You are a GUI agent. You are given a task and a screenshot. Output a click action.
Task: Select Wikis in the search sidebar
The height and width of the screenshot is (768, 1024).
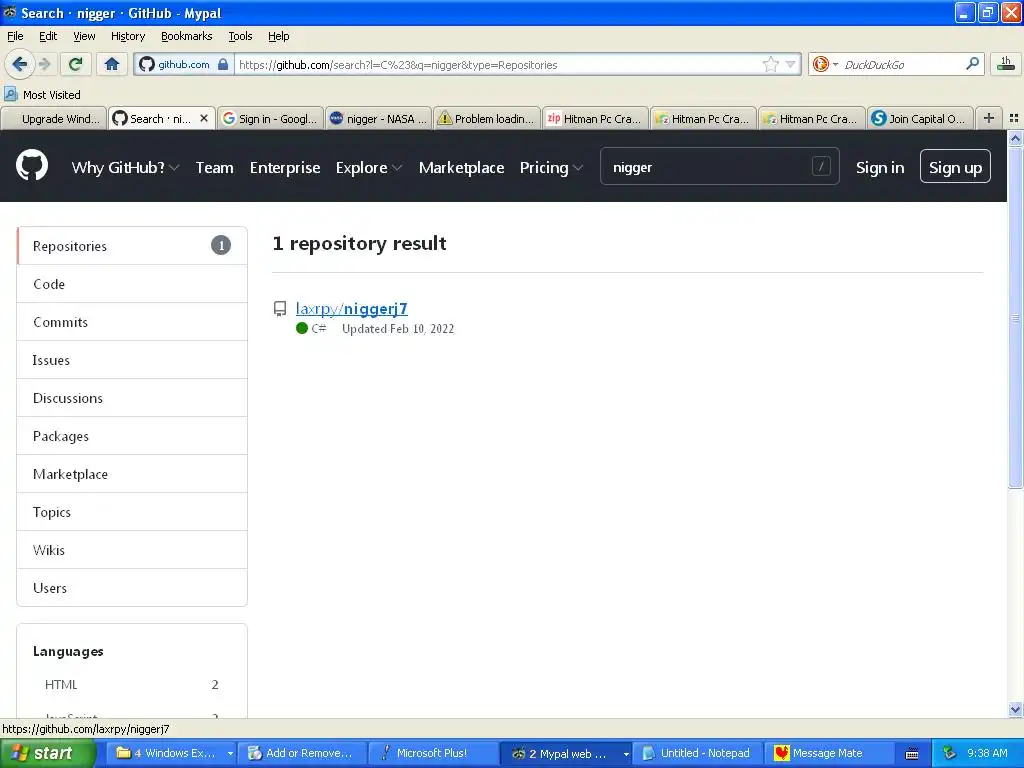[x=132, y=550]
